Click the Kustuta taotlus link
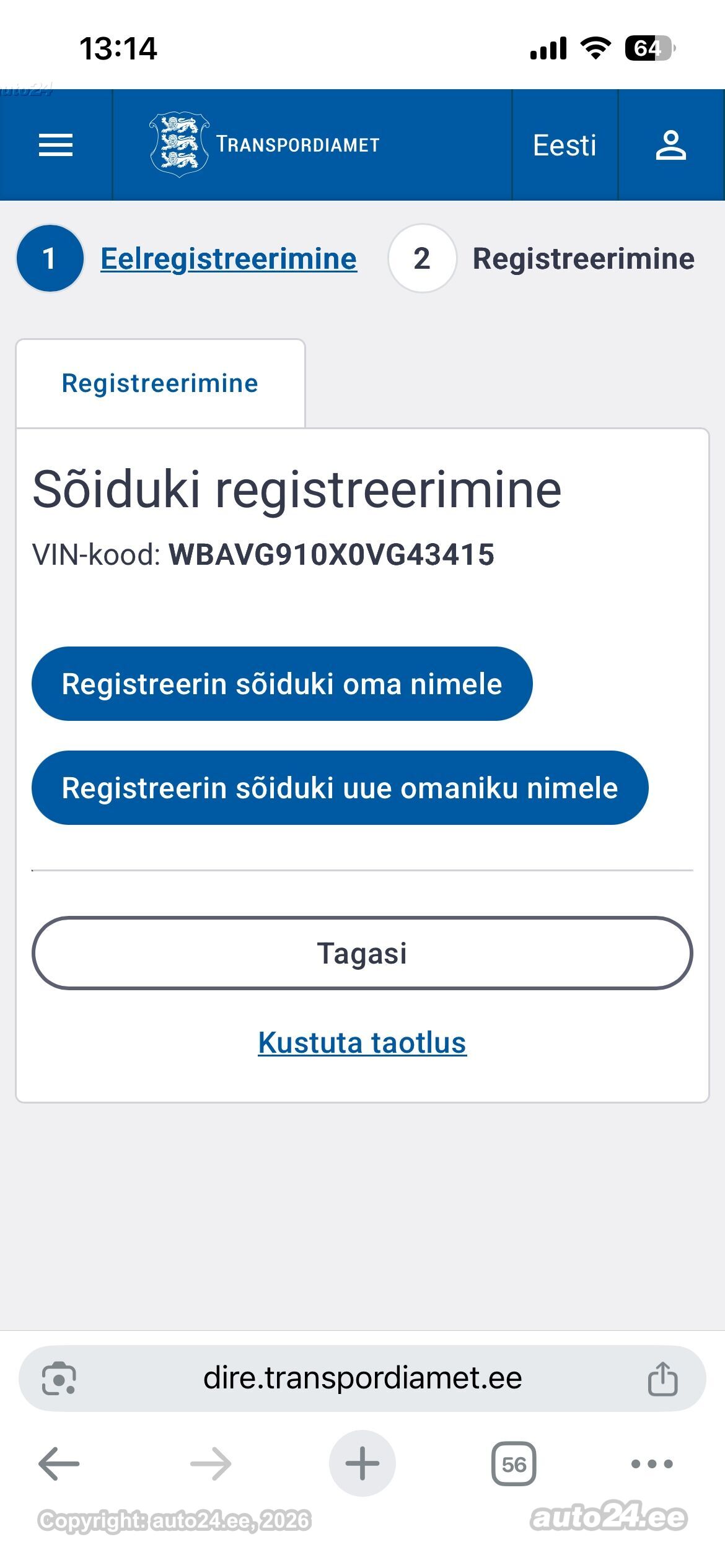The image size is (725, 1568). [362, 1042]
